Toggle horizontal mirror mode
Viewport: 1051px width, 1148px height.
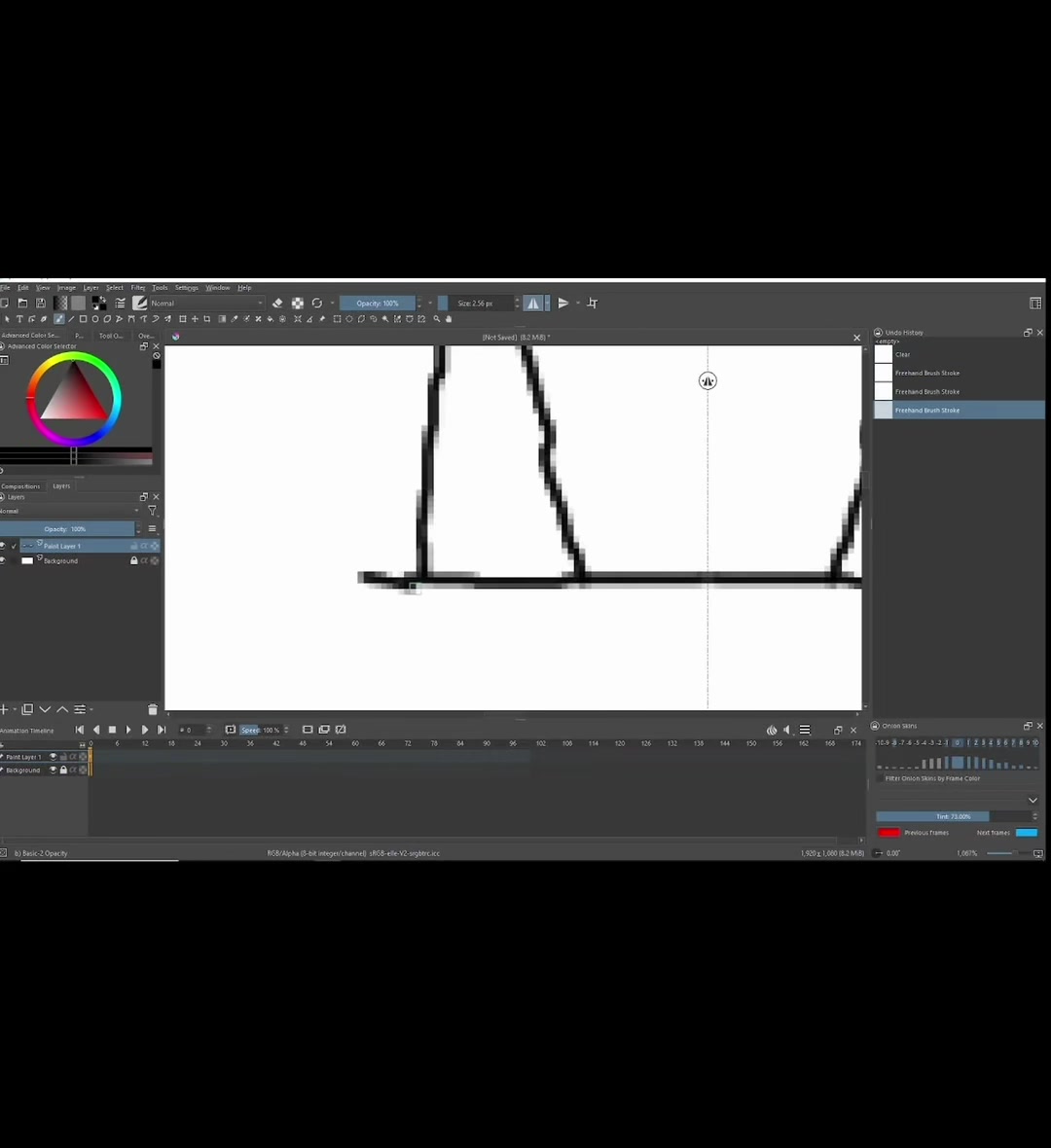tap(532, 304)
